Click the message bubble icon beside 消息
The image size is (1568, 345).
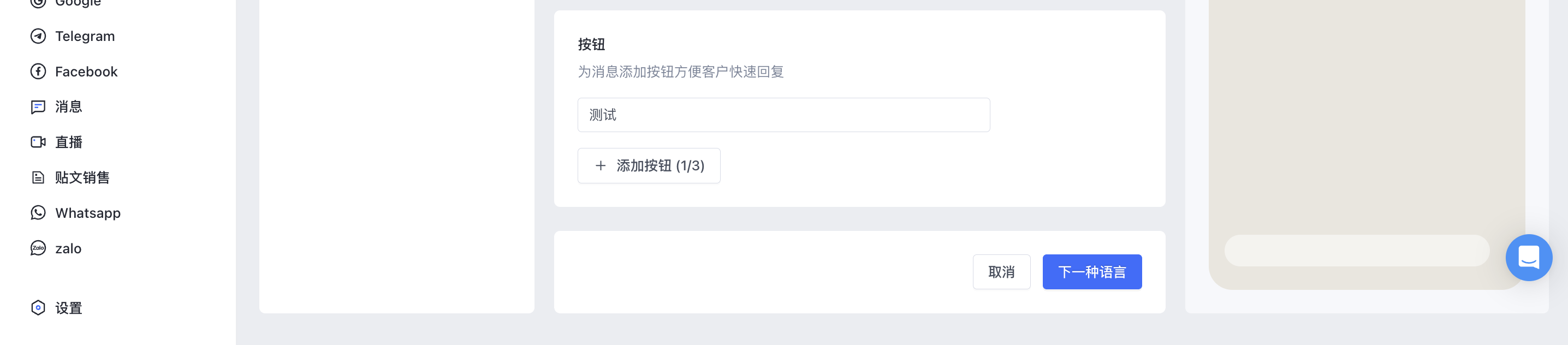[x=38, y=107]
